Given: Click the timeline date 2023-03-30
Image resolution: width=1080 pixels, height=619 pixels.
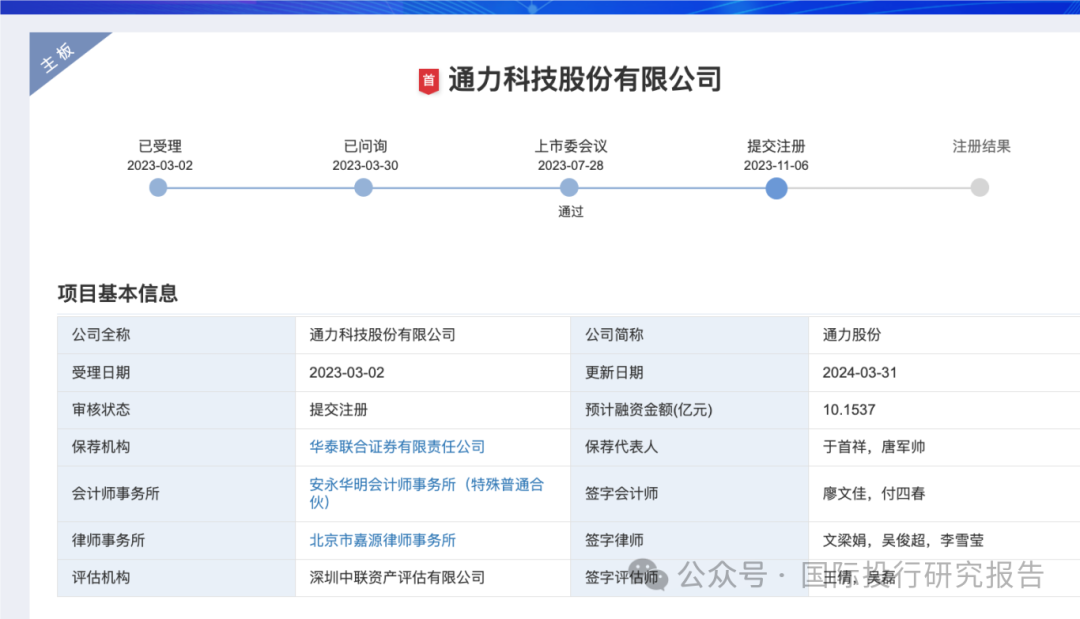Looking at the screenshot, I should pos(365,165).
